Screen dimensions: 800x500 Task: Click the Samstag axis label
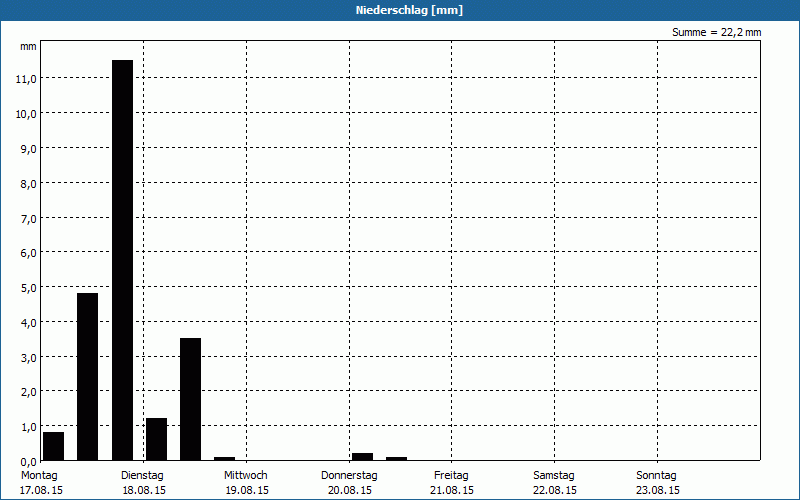[554, 476]
